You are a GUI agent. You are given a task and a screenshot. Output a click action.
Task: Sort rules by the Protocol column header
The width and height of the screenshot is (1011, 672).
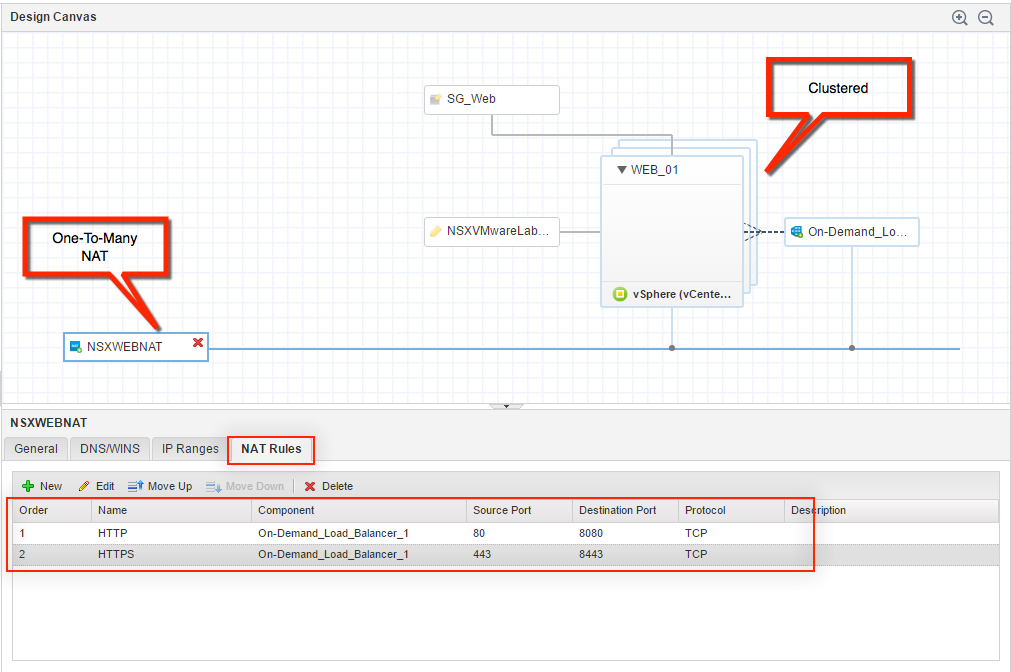point(705,510)
